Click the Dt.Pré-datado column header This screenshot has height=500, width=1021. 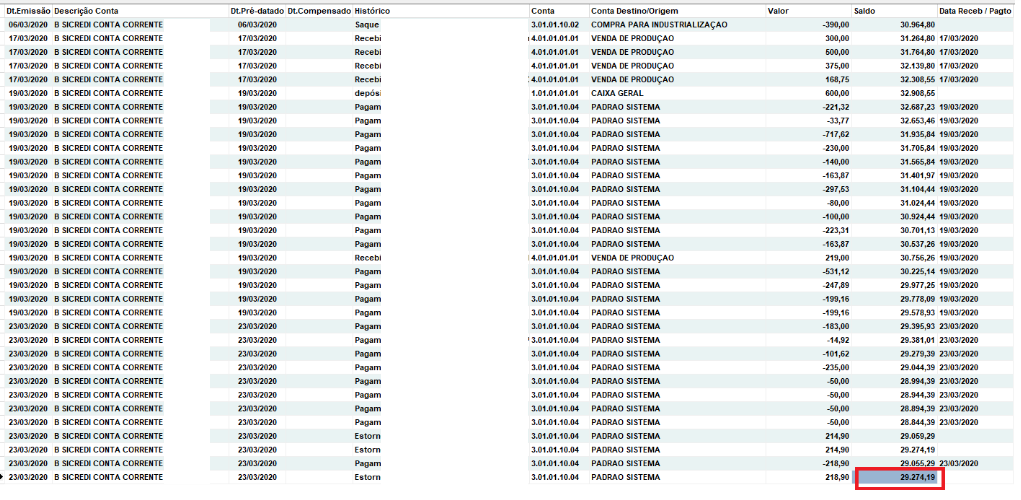pos(257,10)
